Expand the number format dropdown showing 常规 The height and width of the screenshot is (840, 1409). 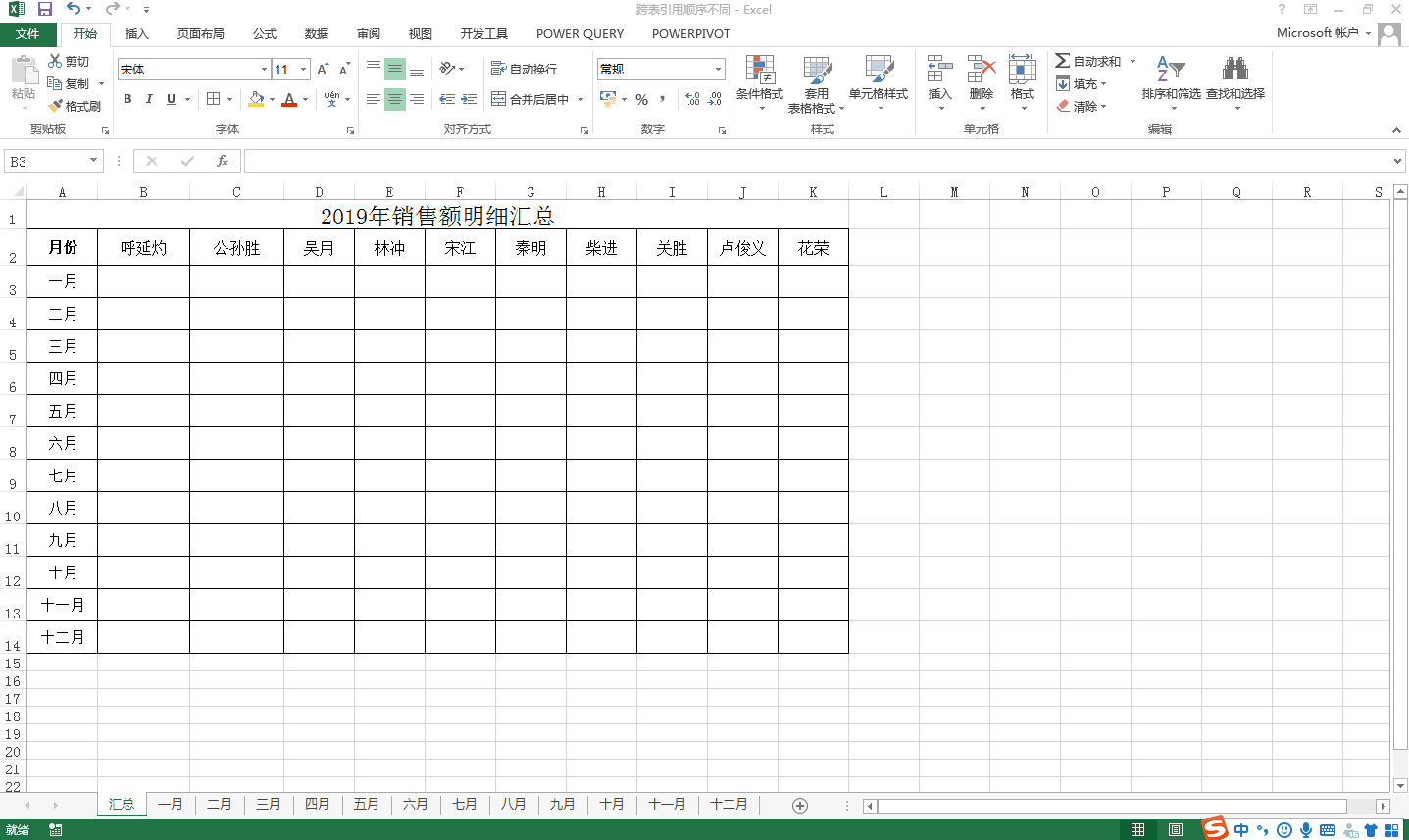[718, 69]
